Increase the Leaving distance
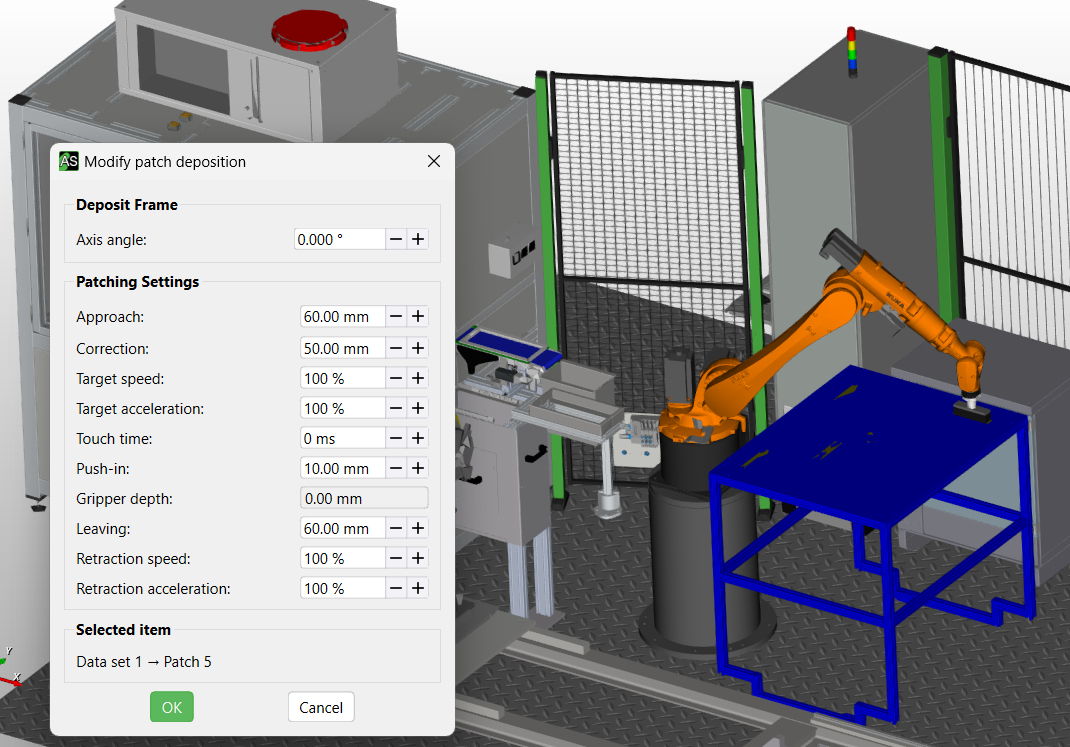This screenshot has width=1070, height=747. coord(418,528)
